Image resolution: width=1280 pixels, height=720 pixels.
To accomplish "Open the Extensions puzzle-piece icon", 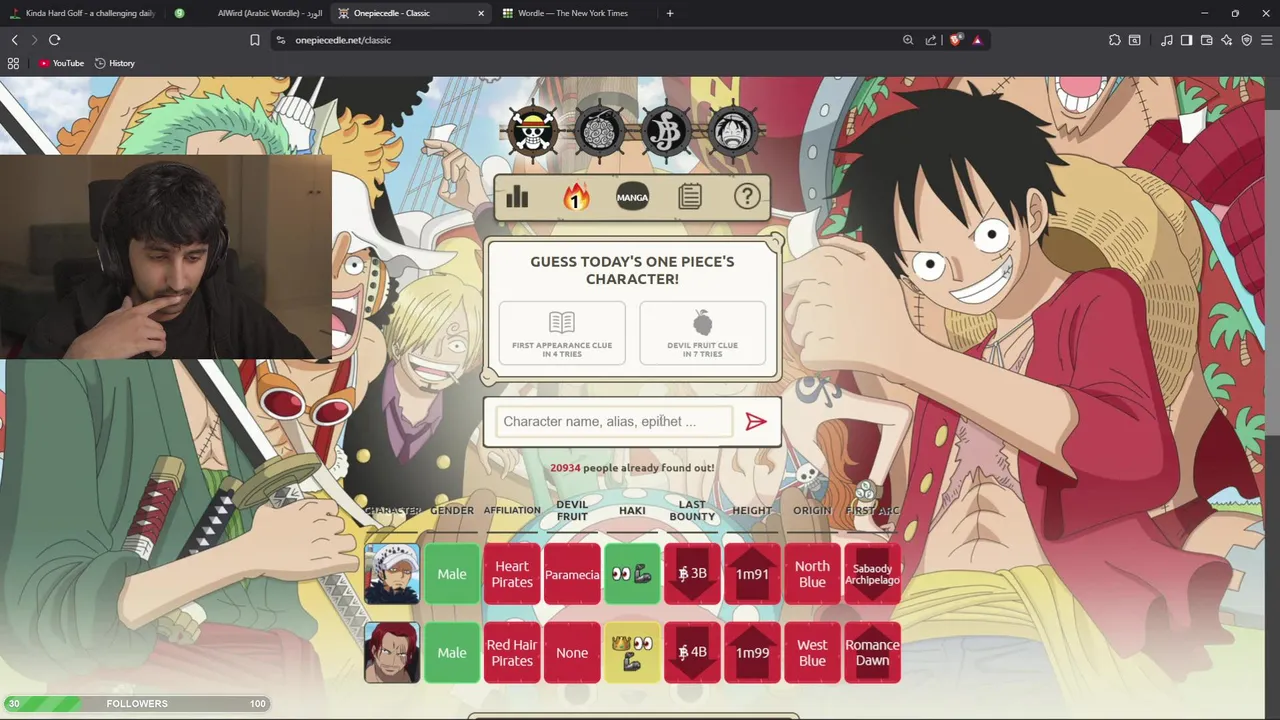I will (x=1115, y=40).
